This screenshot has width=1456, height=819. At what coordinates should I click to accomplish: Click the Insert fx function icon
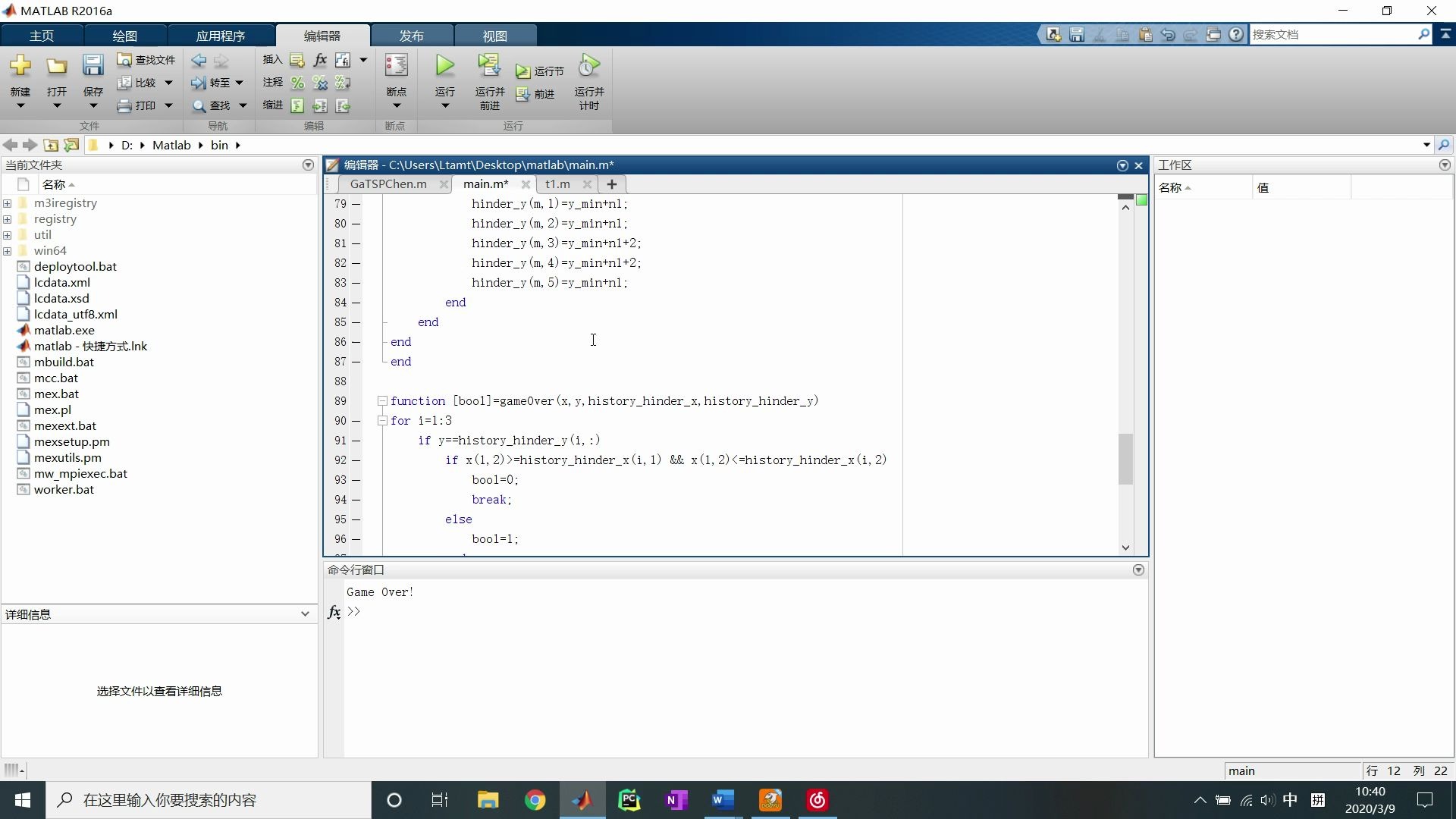tap(319, 60)
